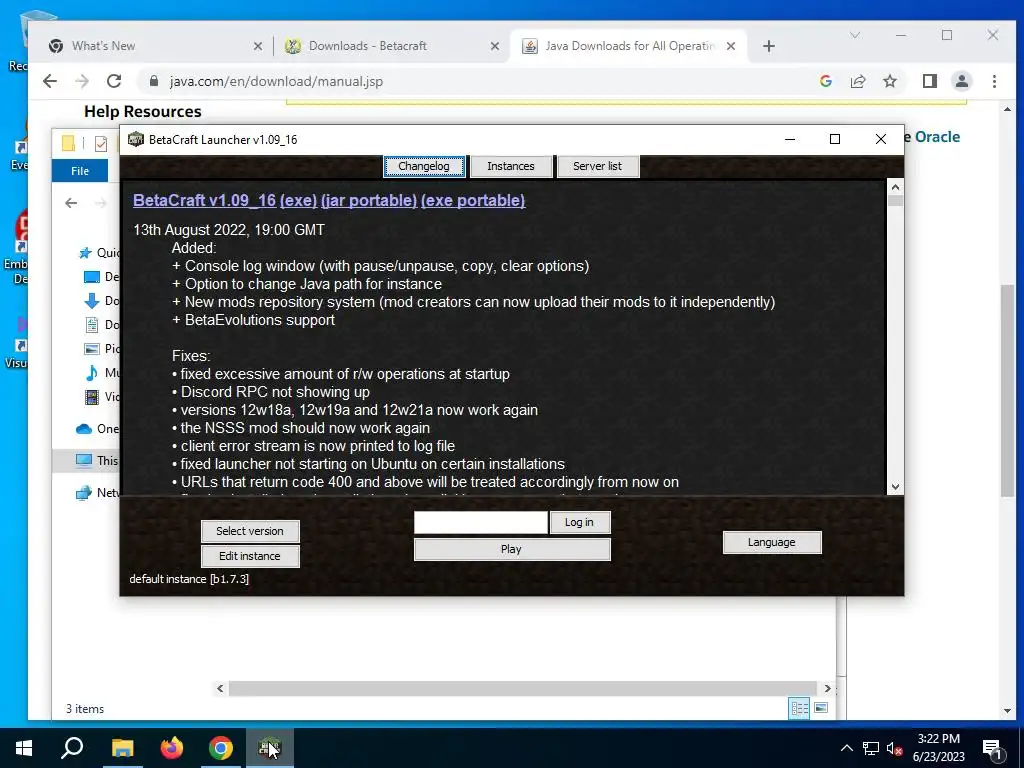
Task: Click Explorer horizontal scrollbar left arrow
Action: pos(220,688)
